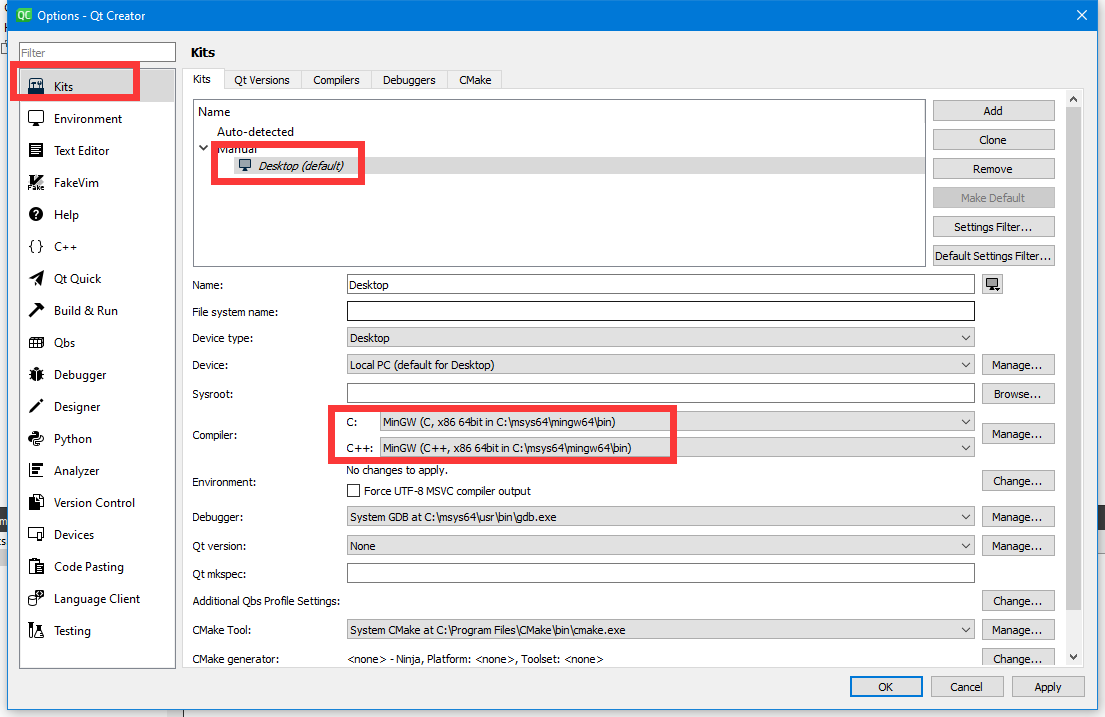Enable Force UTF-8 MSVC compiler output
1105x717 pixels.
tap(353, 491)
